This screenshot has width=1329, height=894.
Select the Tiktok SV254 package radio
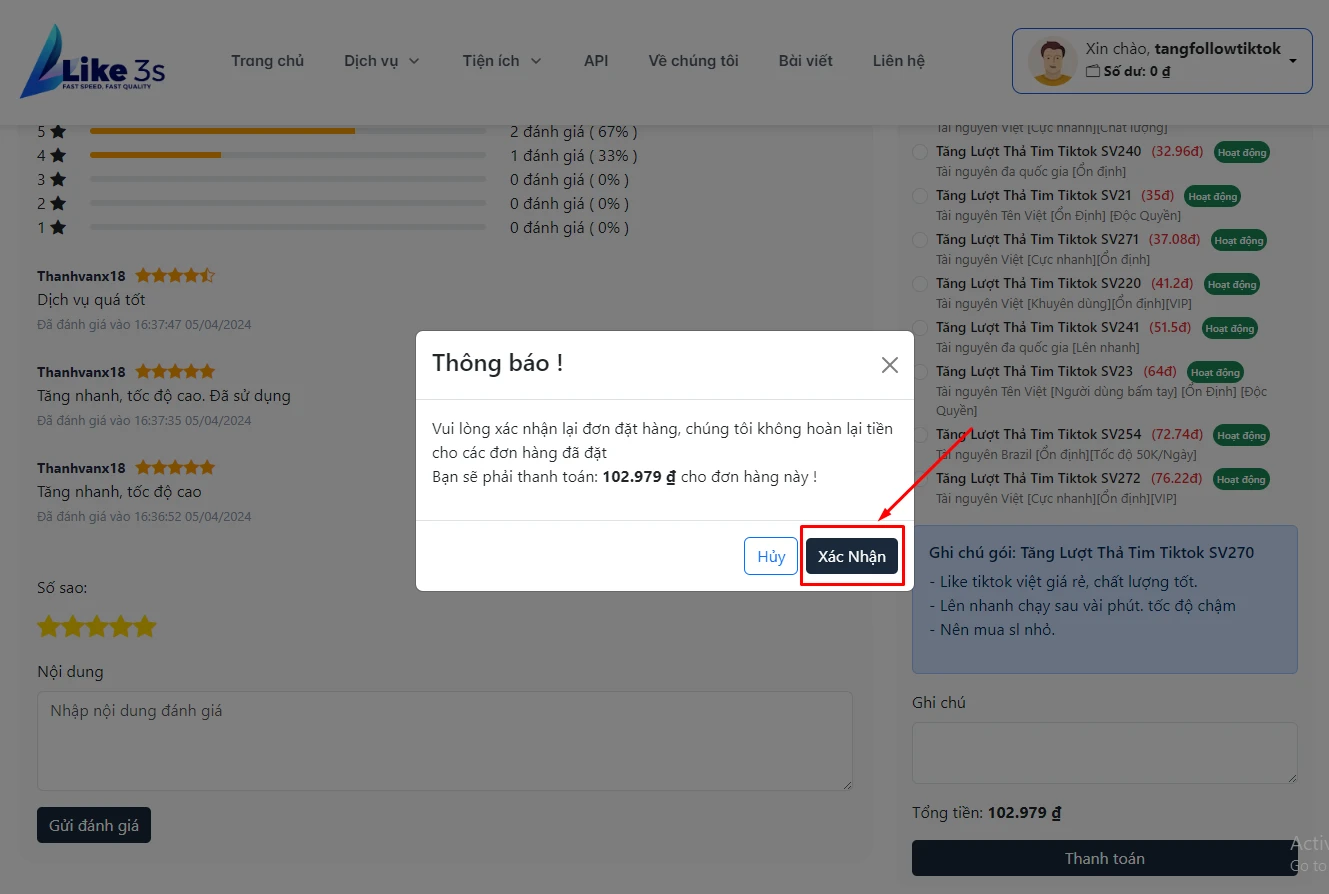920,436
